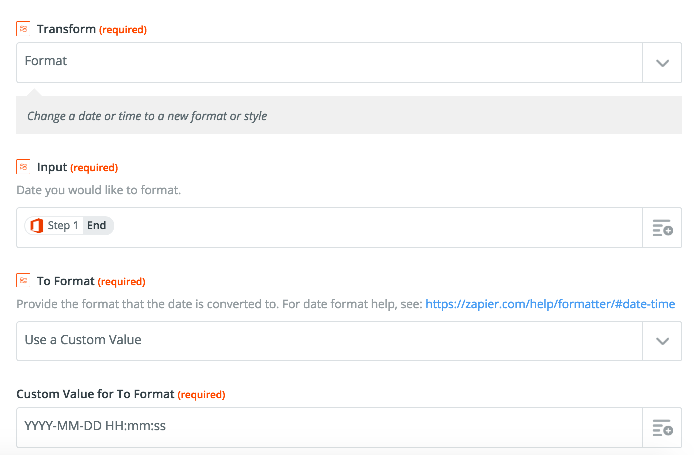Open the zapier.com formatter date-time help link
This screenshot has width=694, height=455.
[x=550, y=304]
